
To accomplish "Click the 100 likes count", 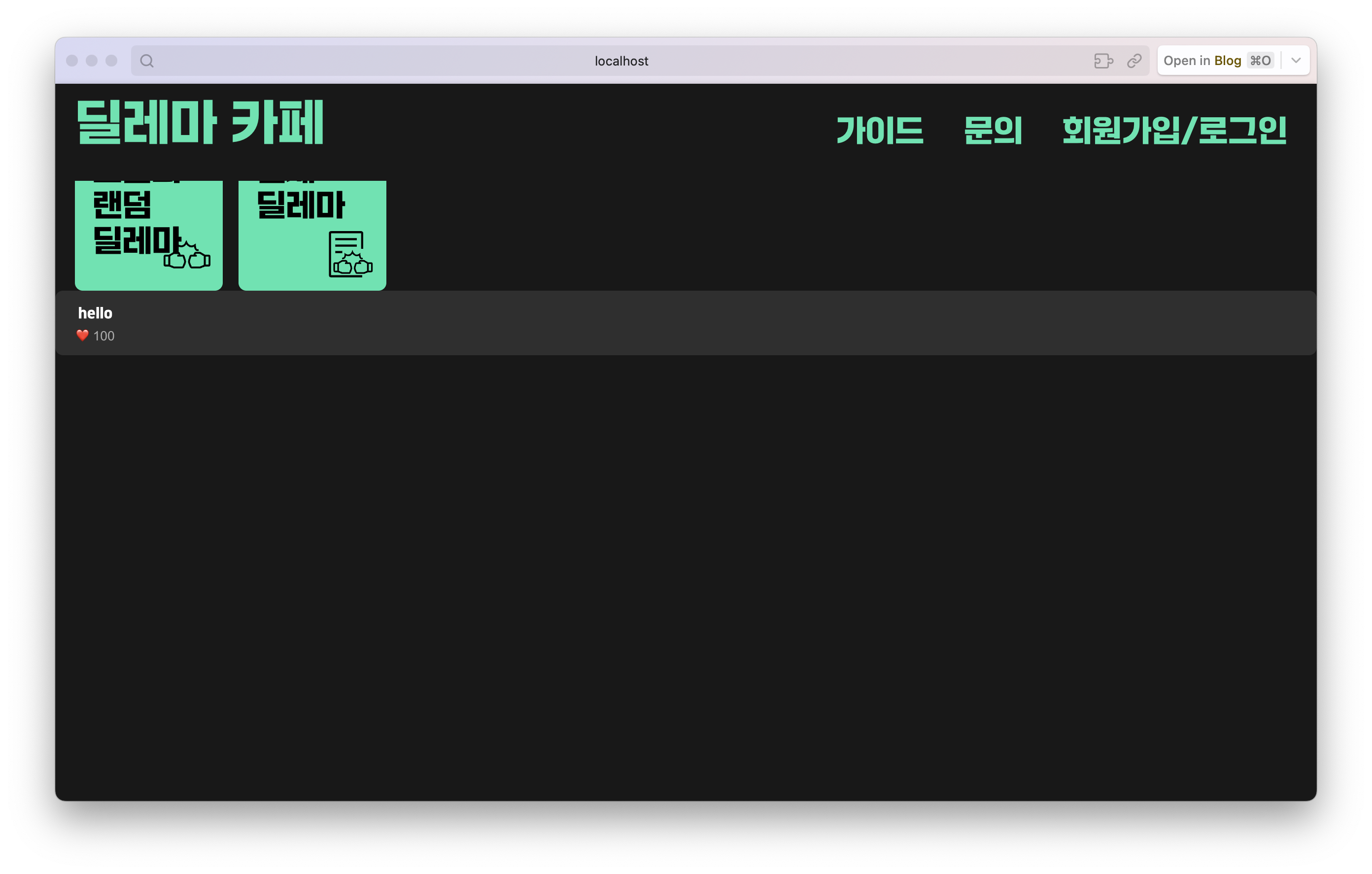I will click(x=103, y=336).
